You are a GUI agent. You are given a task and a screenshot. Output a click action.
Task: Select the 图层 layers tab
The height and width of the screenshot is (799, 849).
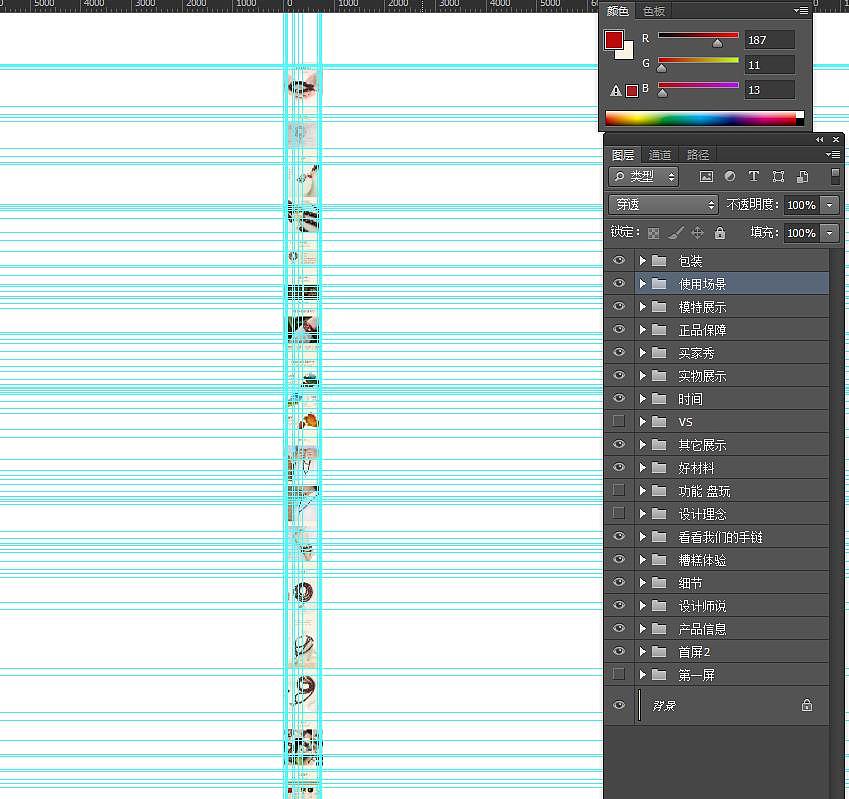623,155
